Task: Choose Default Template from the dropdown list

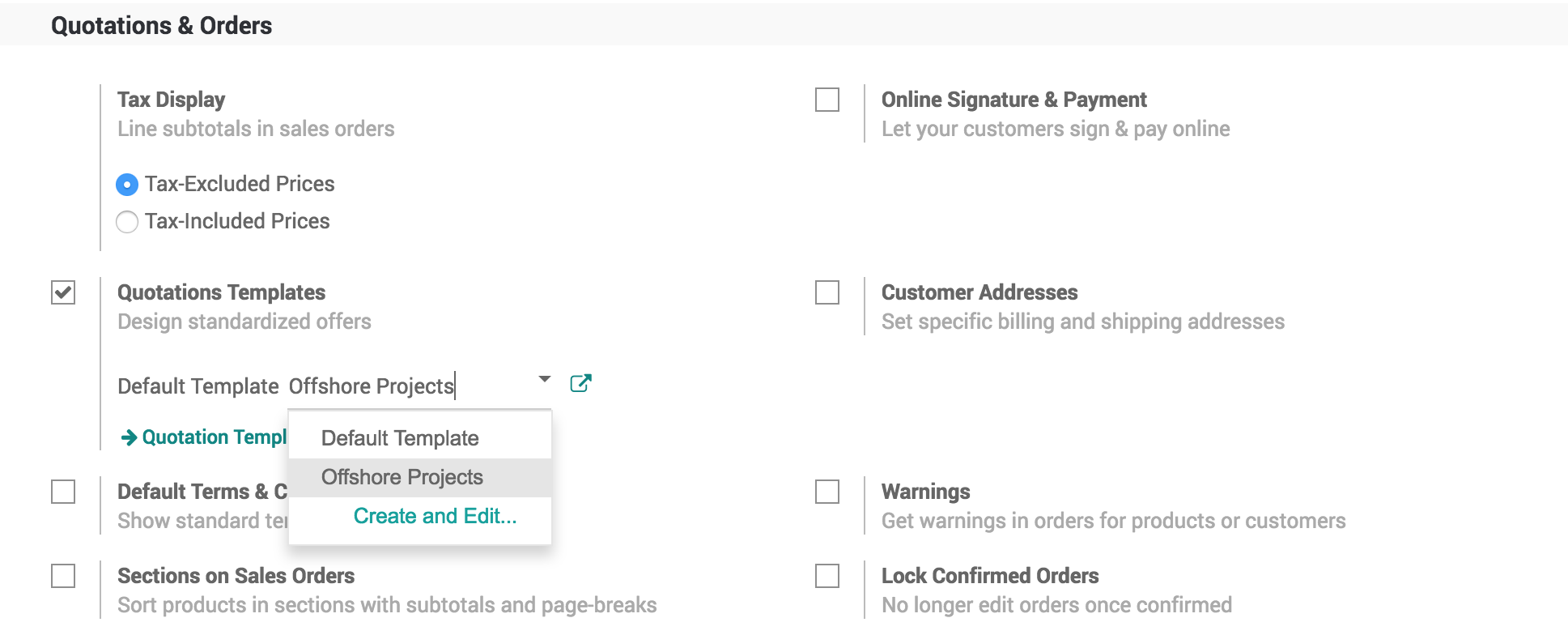Action: tap(400, 438)
